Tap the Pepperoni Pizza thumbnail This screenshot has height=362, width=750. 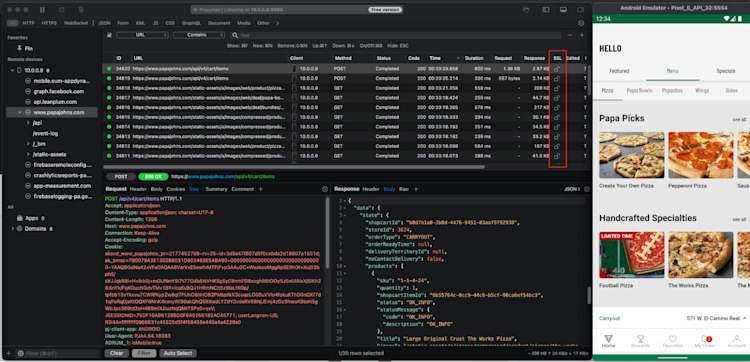point(700,155)
